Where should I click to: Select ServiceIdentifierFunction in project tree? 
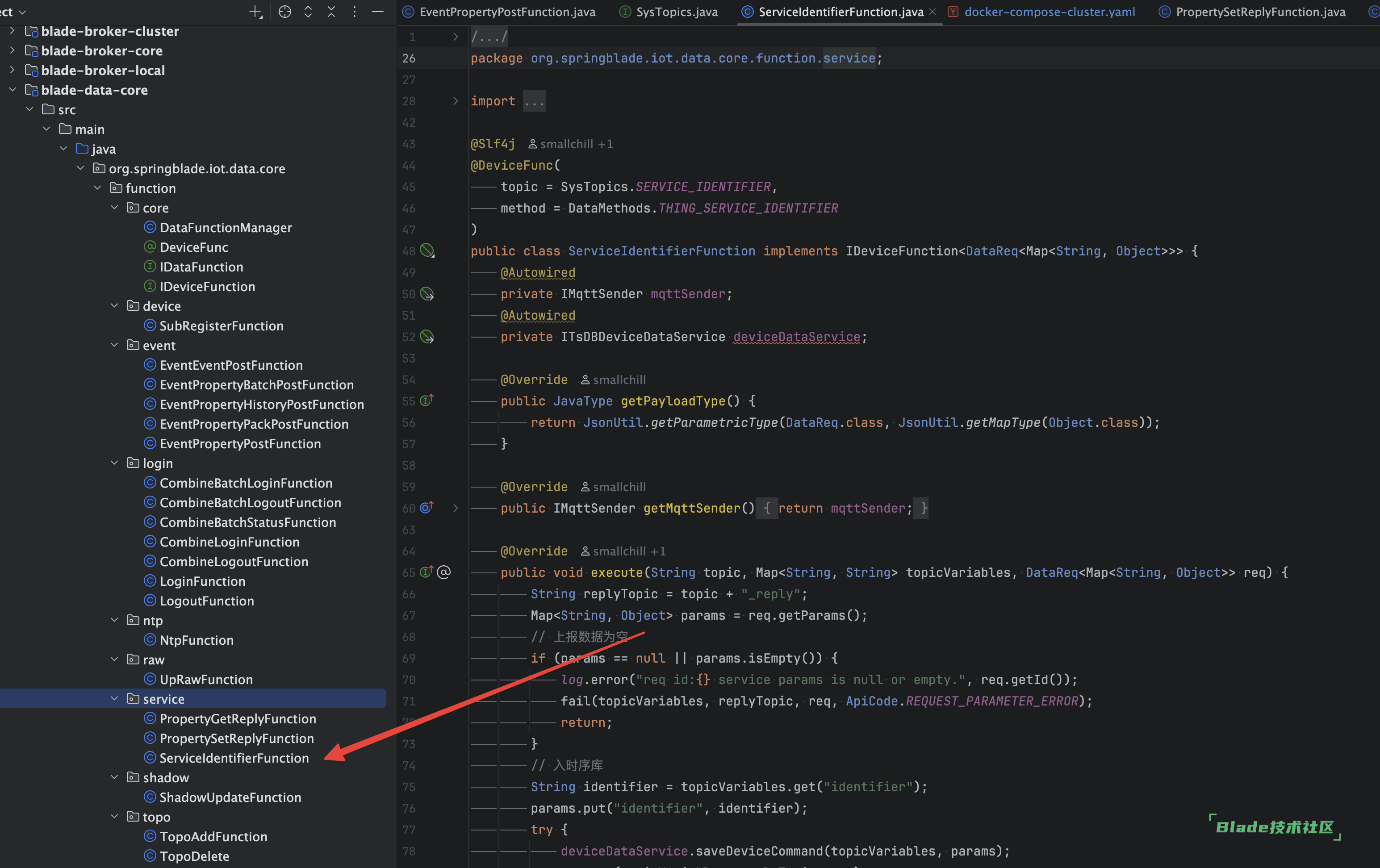(x=234, y=757)
